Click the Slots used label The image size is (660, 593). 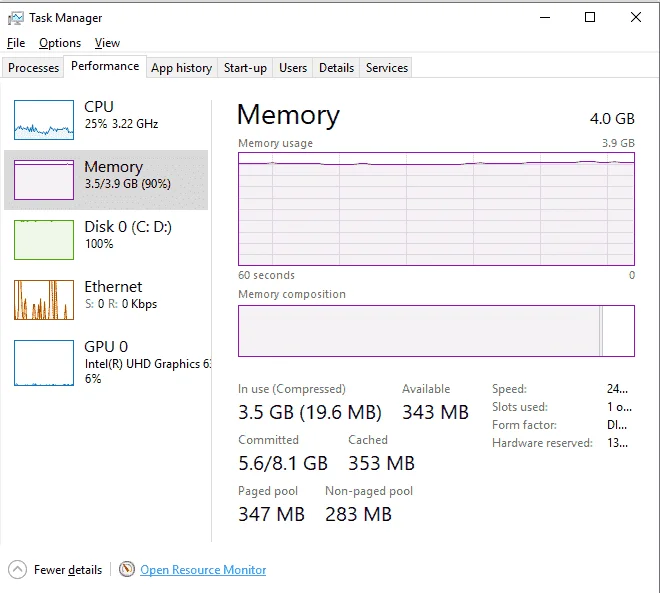pos(520,407)
